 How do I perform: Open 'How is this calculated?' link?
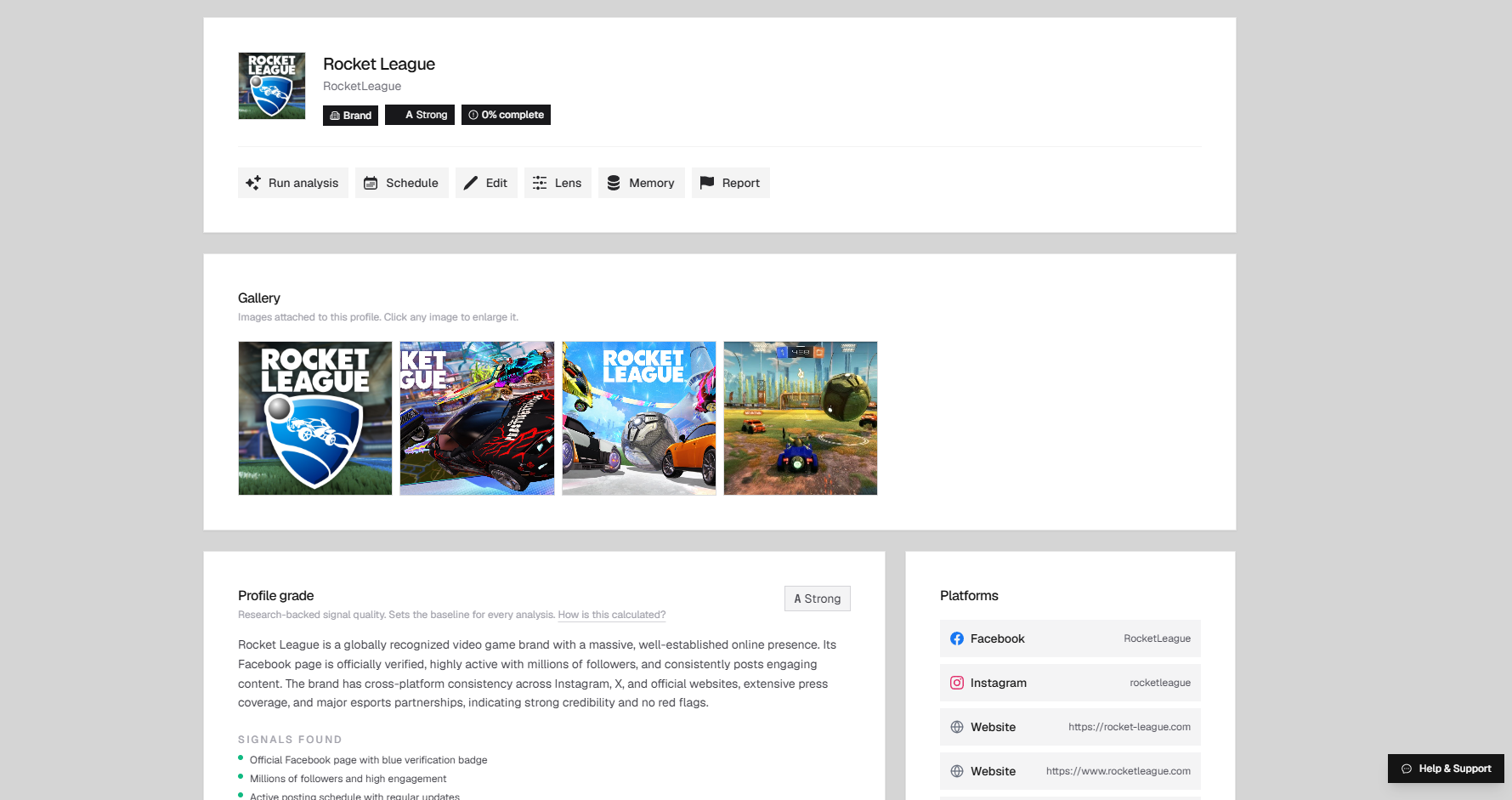(612, 615)
